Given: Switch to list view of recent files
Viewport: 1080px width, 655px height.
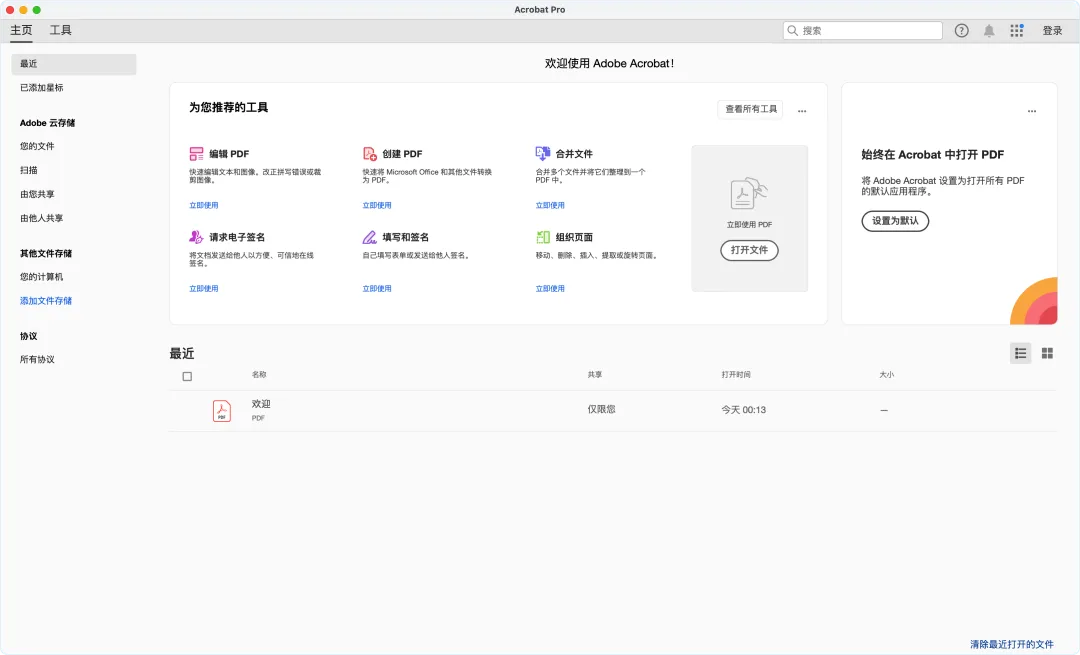Looking at the screenshot, I should [1021, 353].
